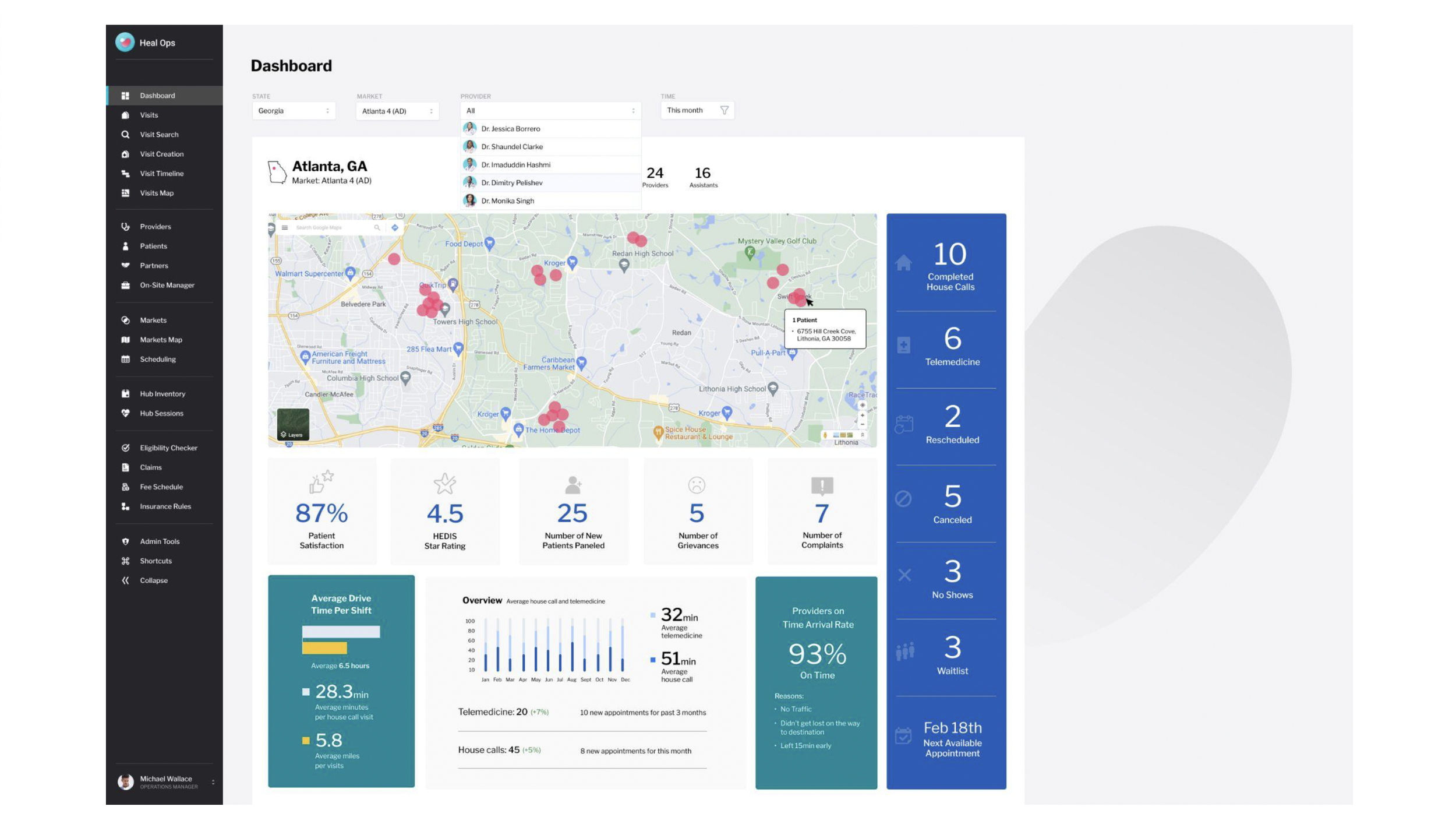1456x817 pixels.
Task: Select Dr. Dimitry Pelishev from the provider list
Action: tap(511, 183)
